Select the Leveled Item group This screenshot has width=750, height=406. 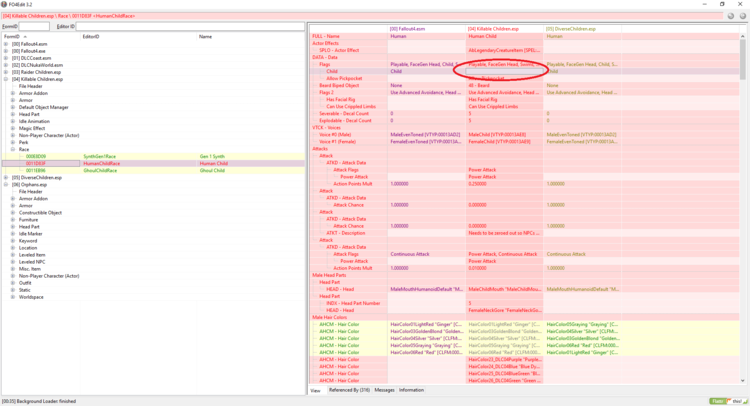click(x=32, y=255)
